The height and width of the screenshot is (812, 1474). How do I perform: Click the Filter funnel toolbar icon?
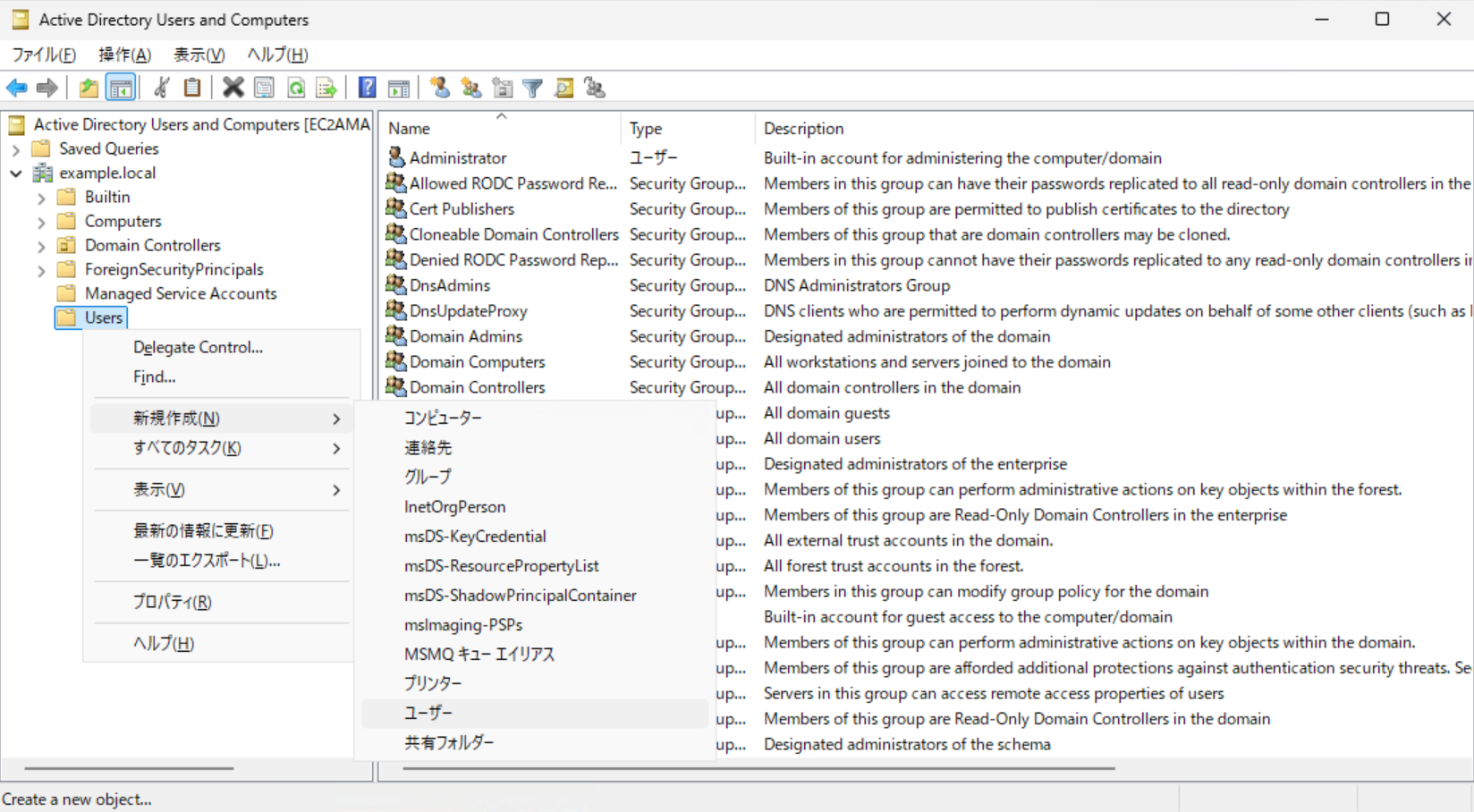coord(533,88)
